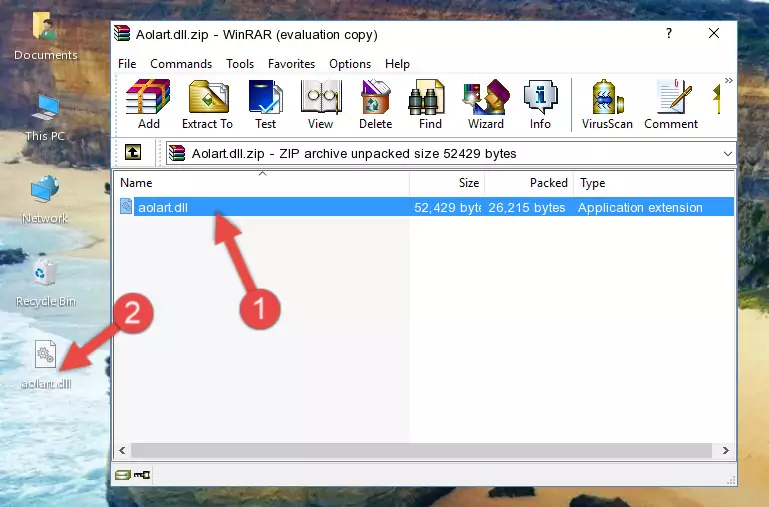769x507 pixels.
Task: Launch the Wizard tool
Action: (486, 104)
